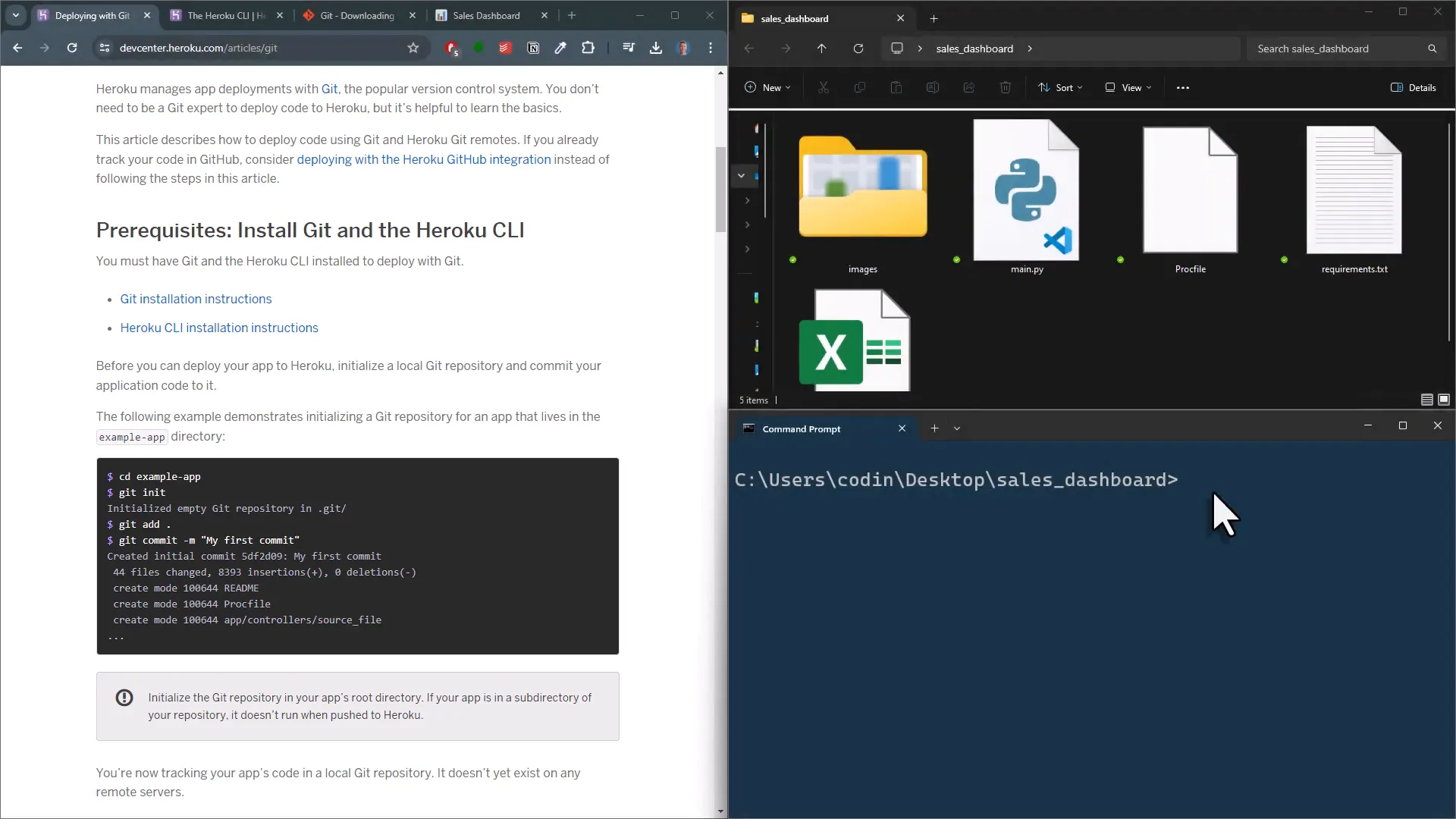Open the Todoist extension icon
1456x819 pixels.
tap(506, 47)
